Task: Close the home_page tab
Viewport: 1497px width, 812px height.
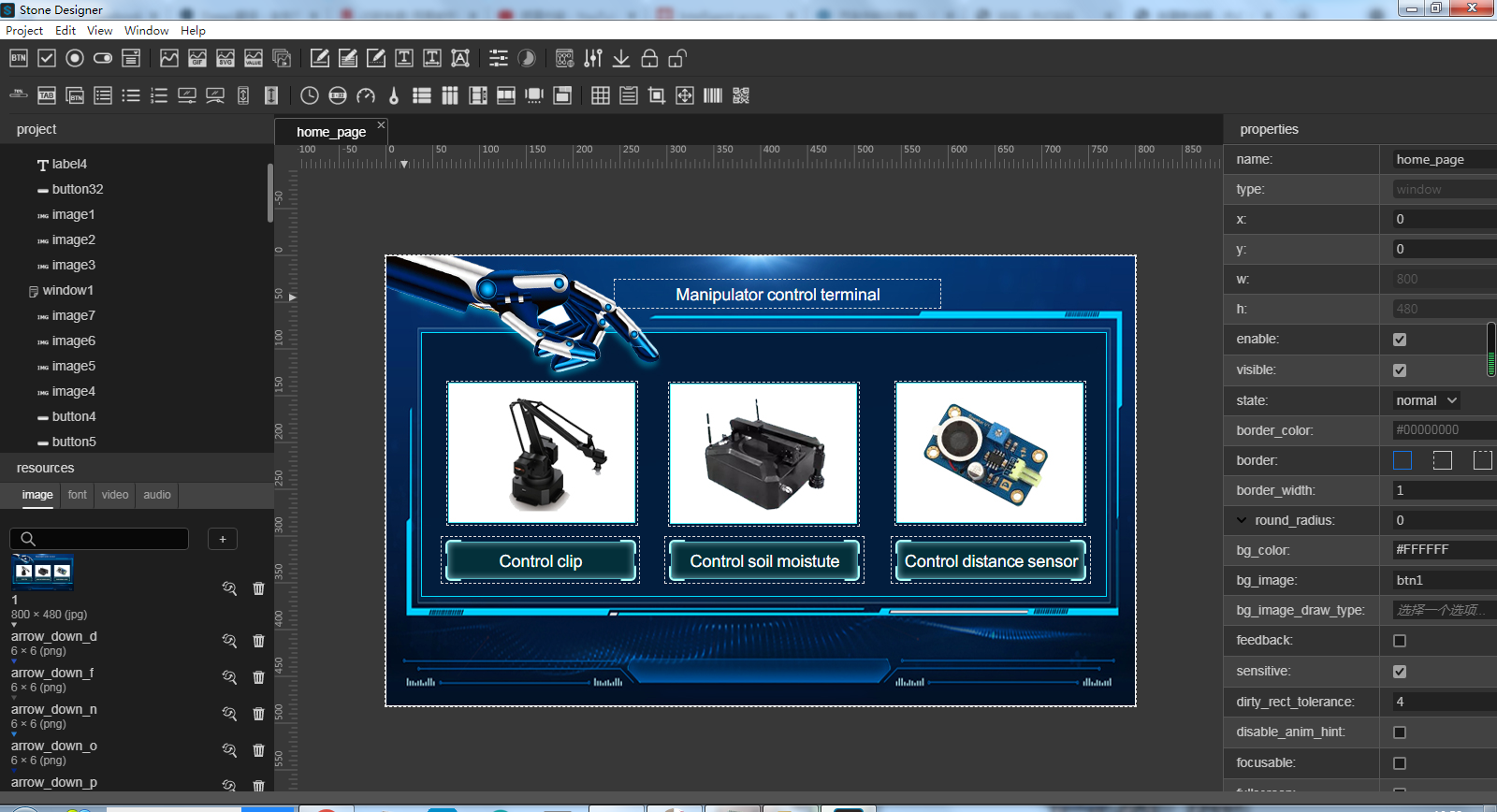Action: pyautogui.click(x=381, y=124)
